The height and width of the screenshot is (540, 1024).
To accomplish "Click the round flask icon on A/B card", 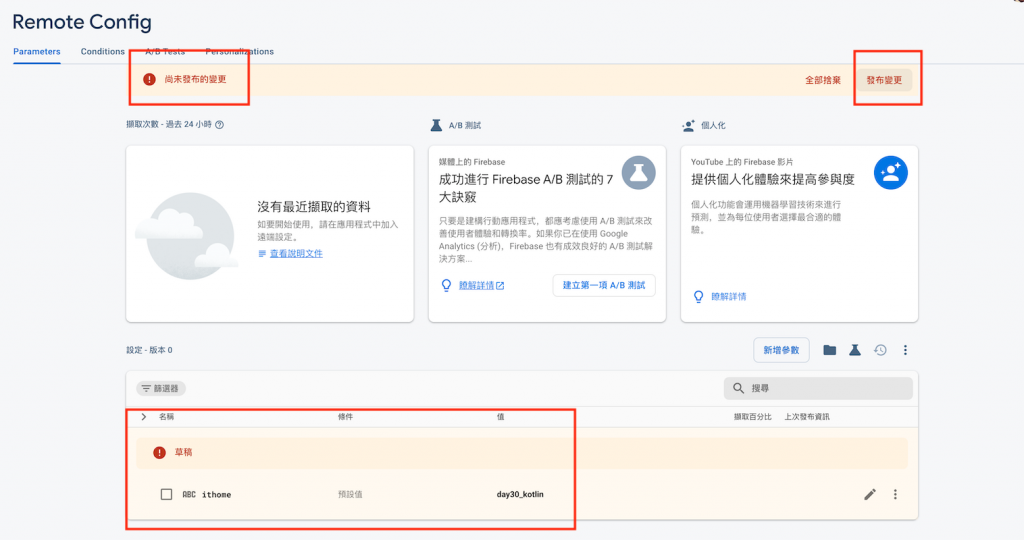I will pyautogui.click(x=638, y=172).
